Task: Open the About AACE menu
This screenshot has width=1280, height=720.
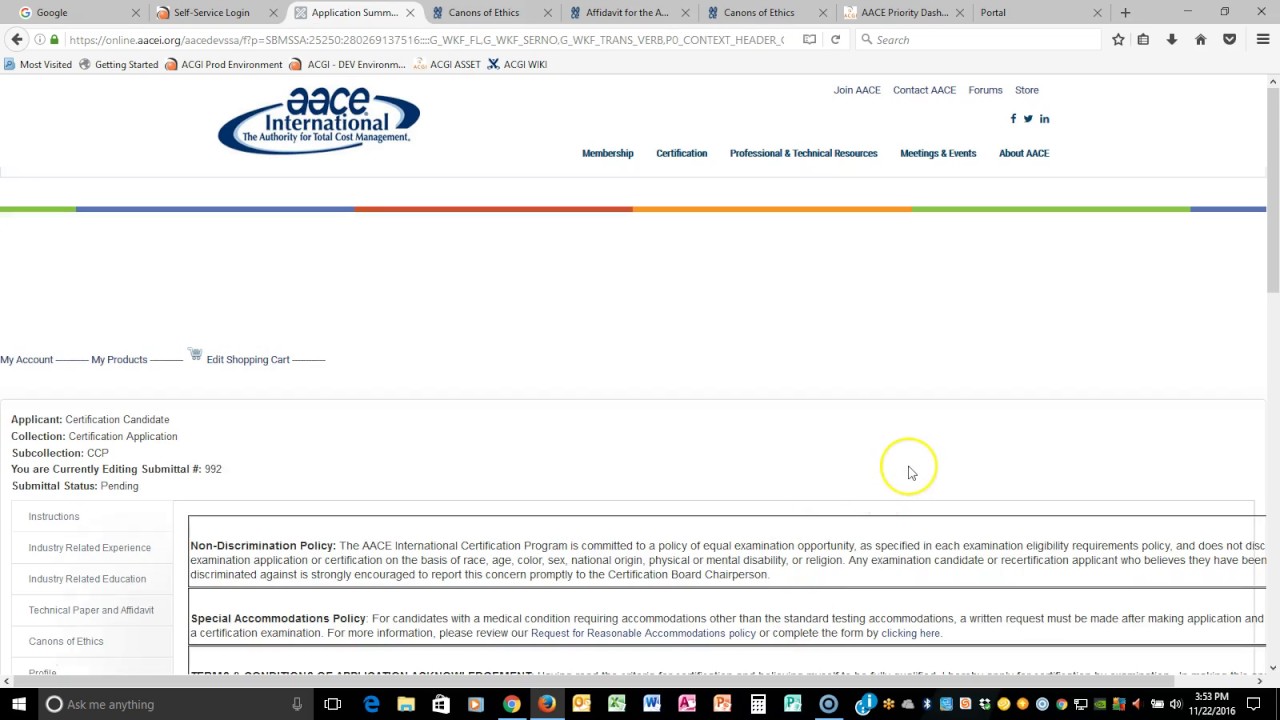Action: 1024,153
